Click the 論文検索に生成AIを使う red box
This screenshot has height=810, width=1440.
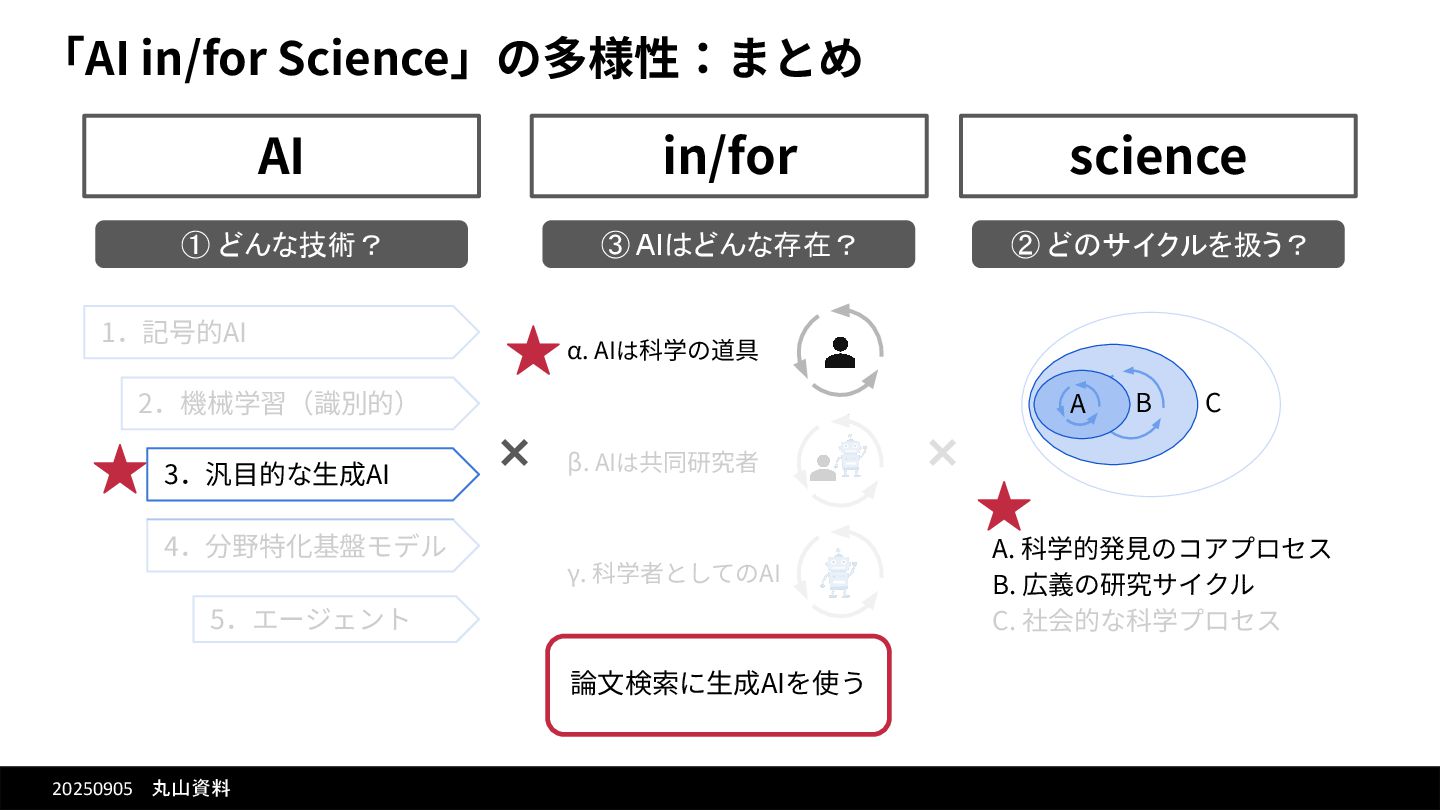point(718,685)
